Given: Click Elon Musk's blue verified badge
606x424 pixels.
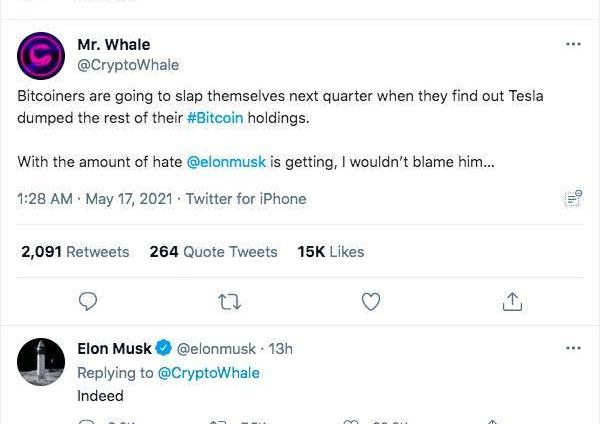Looking at the screenshot, I should point(165,349).
